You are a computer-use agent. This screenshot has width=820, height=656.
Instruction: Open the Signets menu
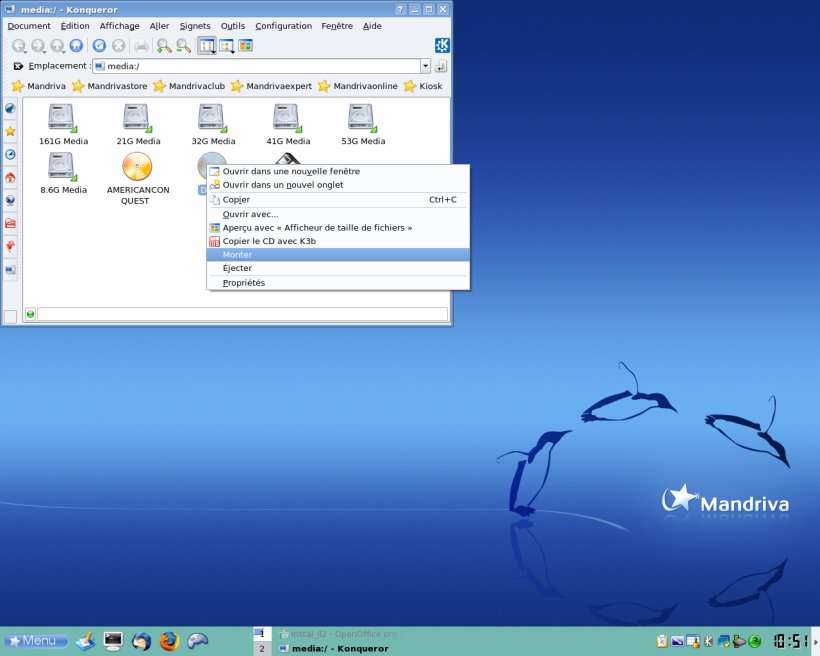point(195,26)
